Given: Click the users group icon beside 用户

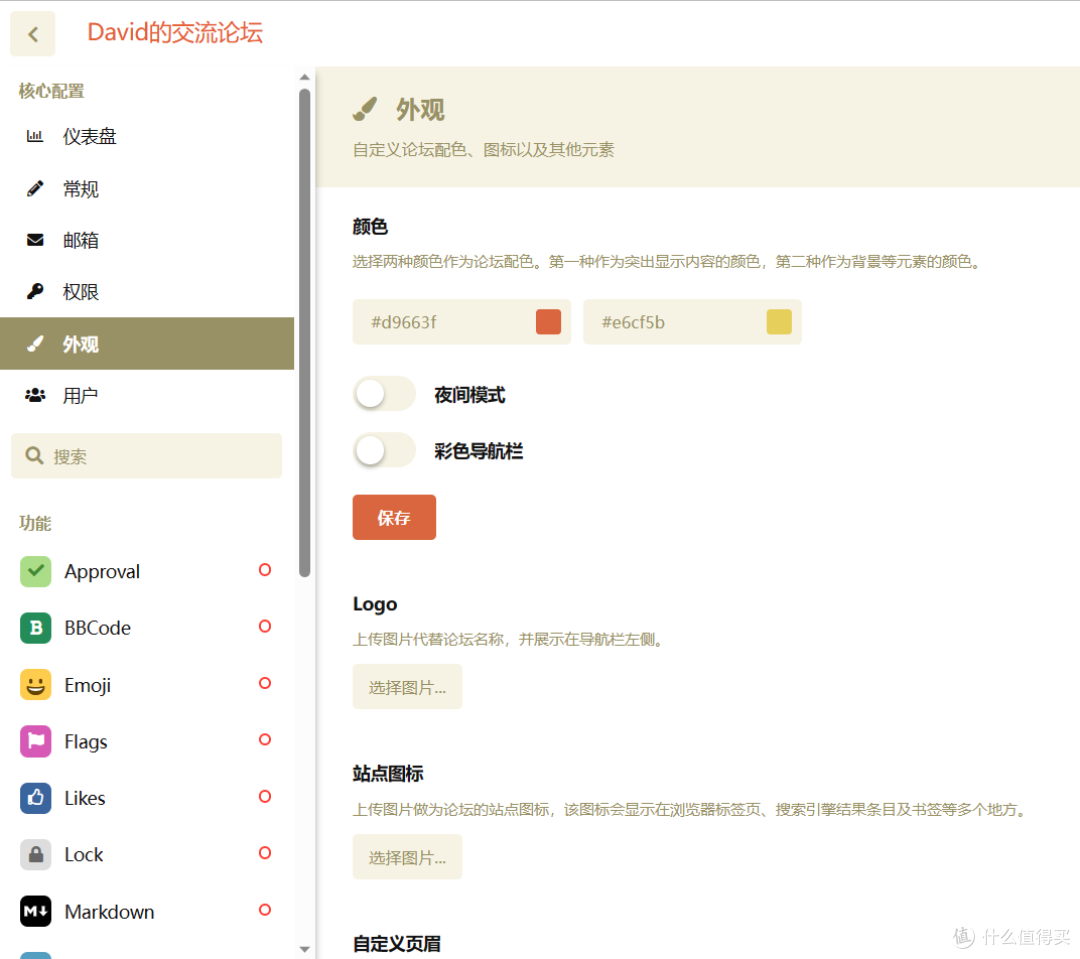Looking at the screenshot, I should coord(35,395).
